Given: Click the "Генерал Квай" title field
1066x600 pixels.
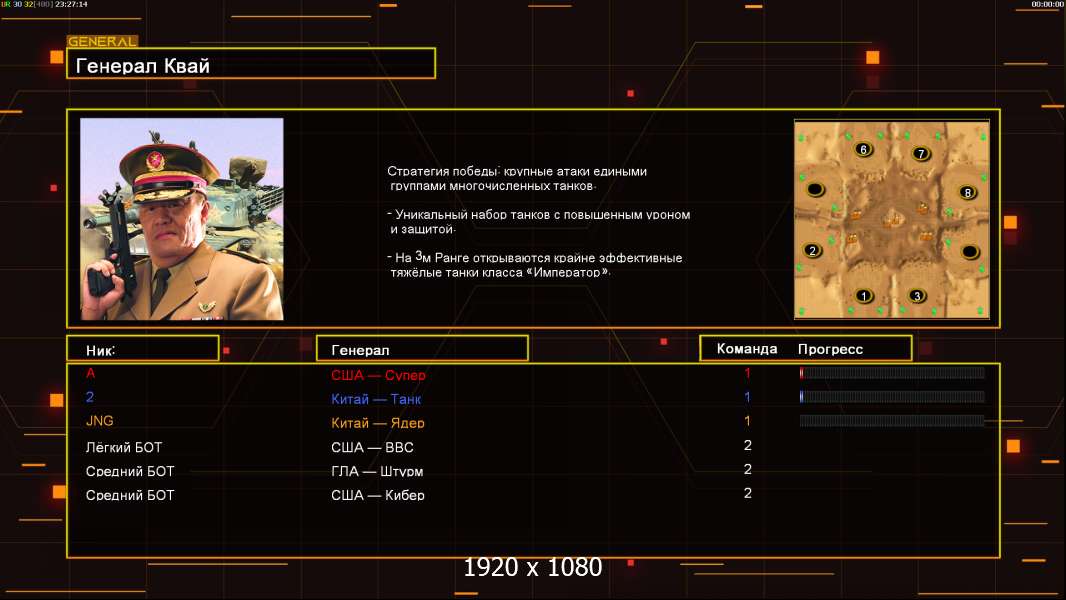Looking at the screenshot, I should [x=250, y=65].
